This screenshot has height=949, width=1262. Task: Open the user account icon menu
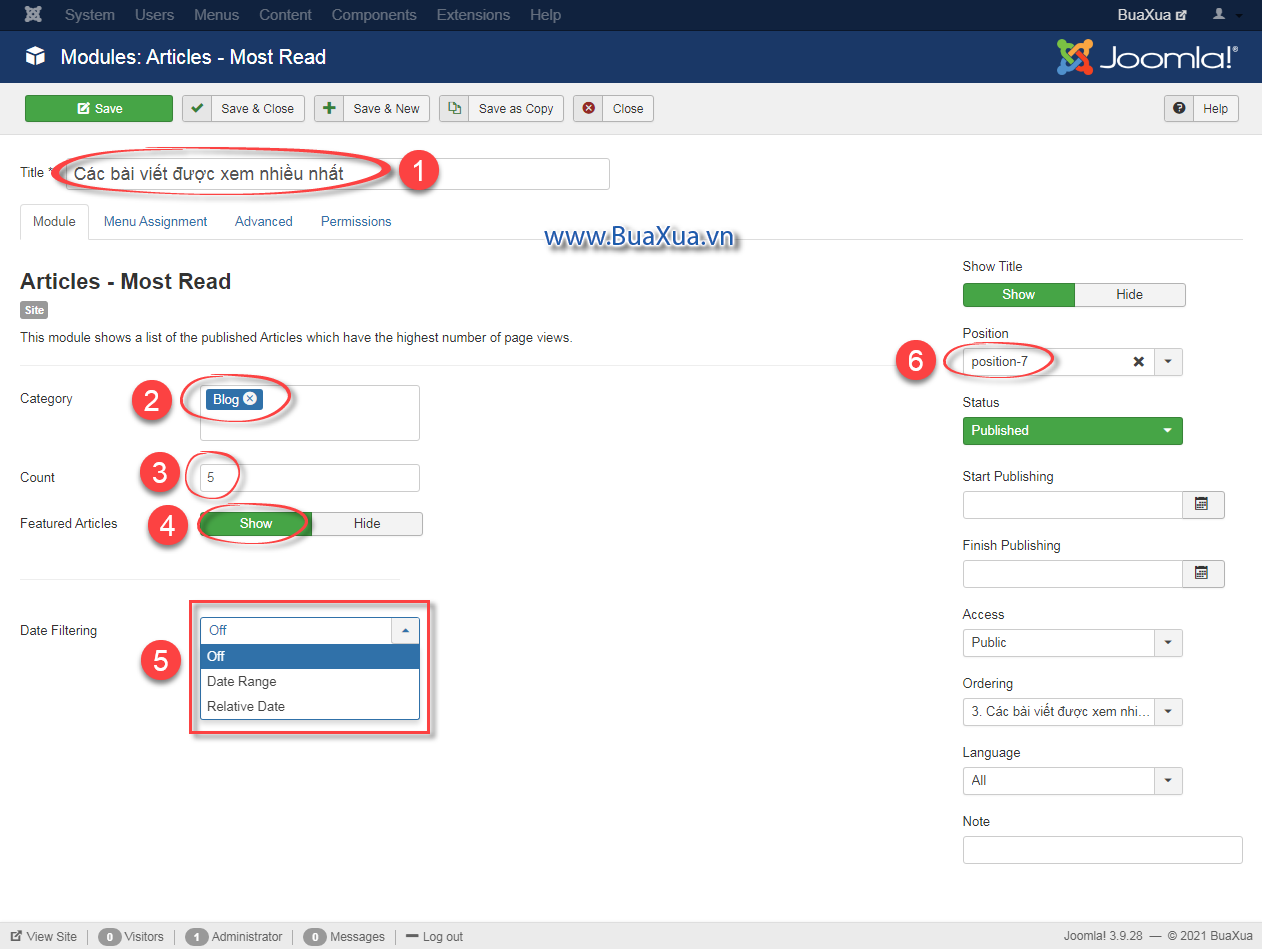point(1227,15)
